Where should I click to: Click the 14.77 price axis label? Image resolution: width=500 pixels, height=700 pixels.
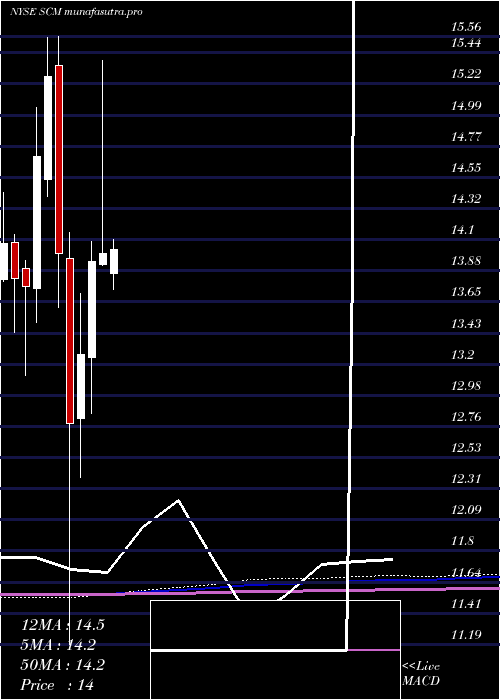click(x=466, y=137)
